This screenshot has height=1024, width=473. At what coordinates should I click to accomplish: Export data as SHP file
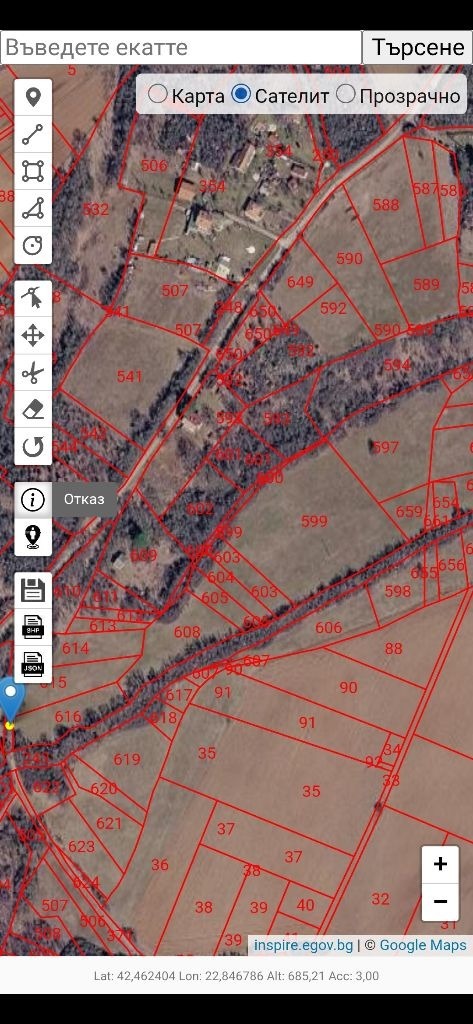[x=33, y=627]
